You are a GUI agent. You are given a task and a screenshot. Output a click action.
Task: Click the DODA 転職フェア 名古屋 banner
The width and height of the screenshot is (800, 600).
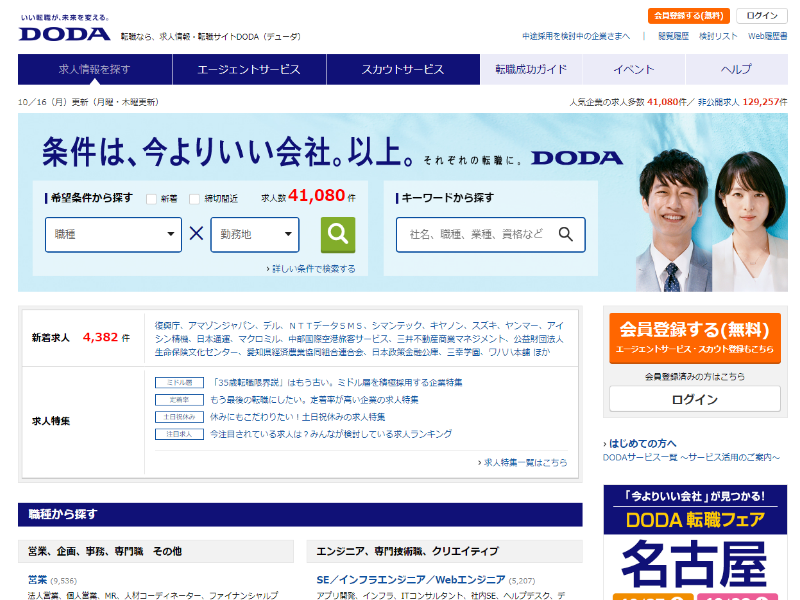[695, 542]
